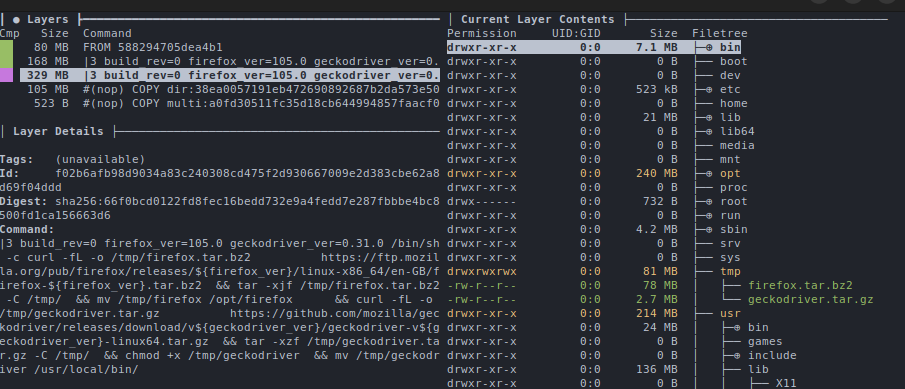This screenshot has height=389, width=905.
Task: Select the highlighted 329 MB layer row
Action: (230, 76)
